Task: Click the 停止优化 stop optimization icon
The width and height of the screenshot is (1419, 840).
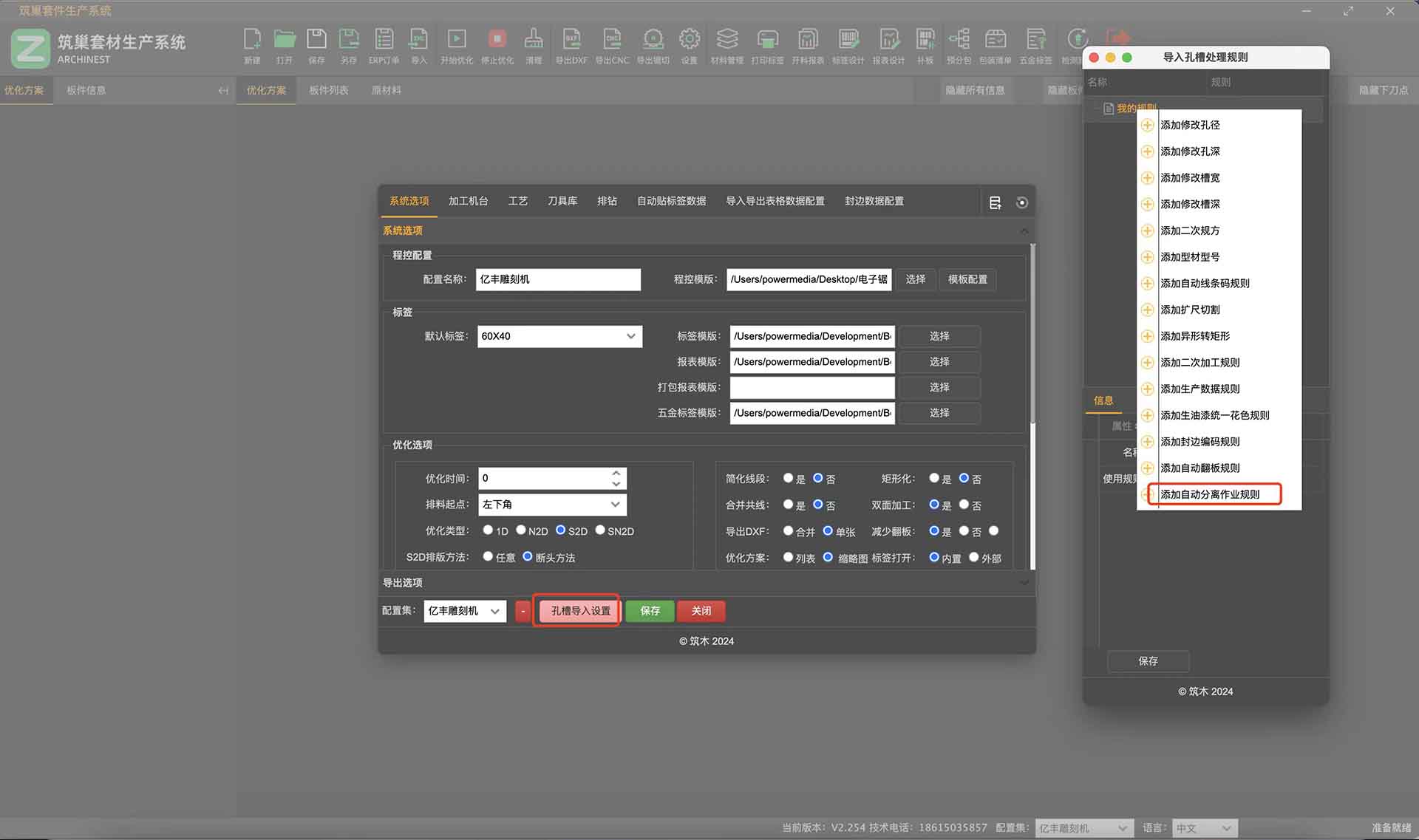Action: point(497,40)
